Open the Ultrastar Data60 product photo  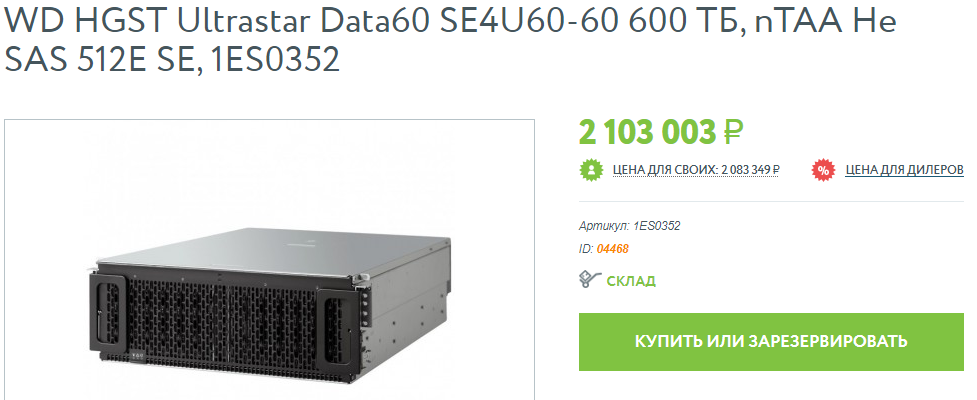pyautogui.click(x=270, y=259)
